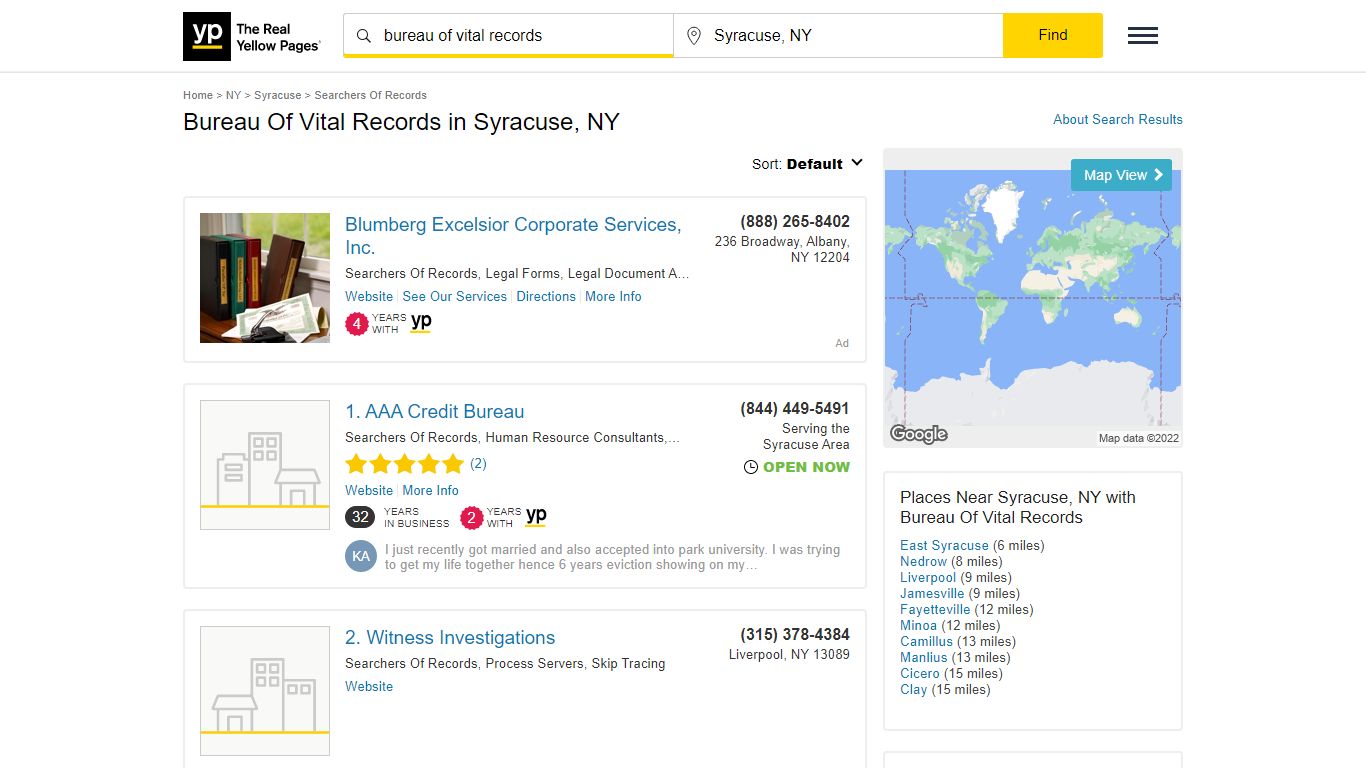Click the Google logo on map

(x=919, y=434)
